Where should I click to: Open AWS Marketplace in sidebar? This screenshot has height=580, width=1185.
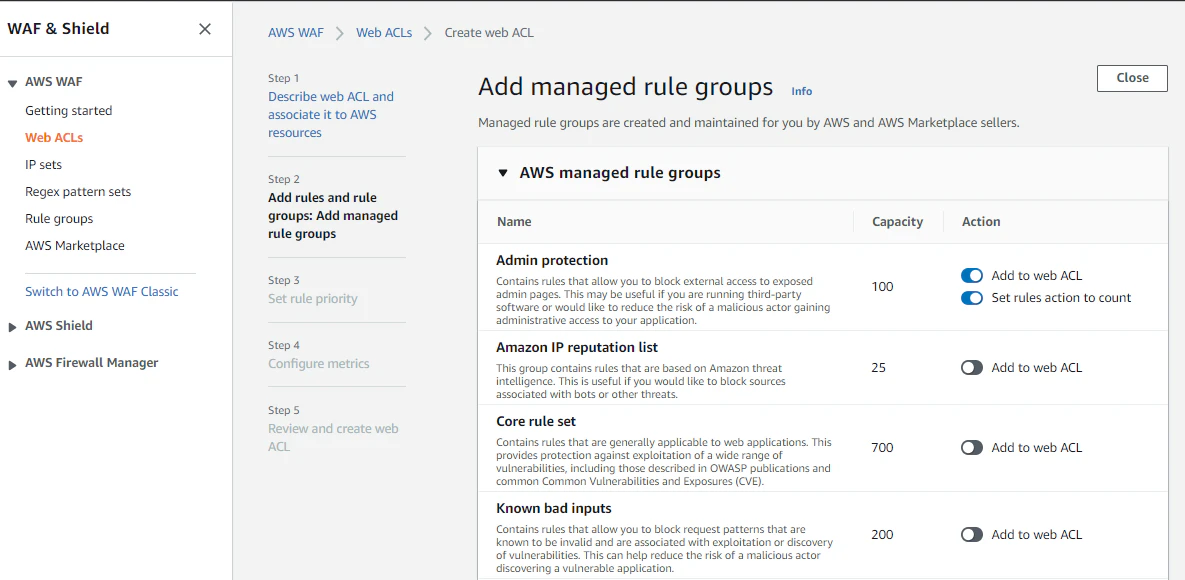pos(75,246)
